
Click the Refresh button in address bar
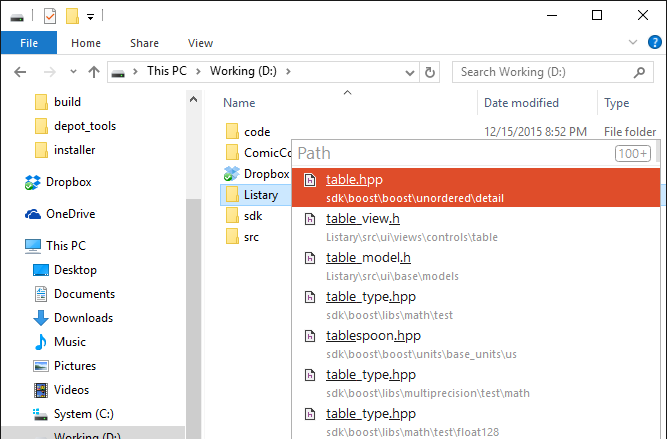431,72
